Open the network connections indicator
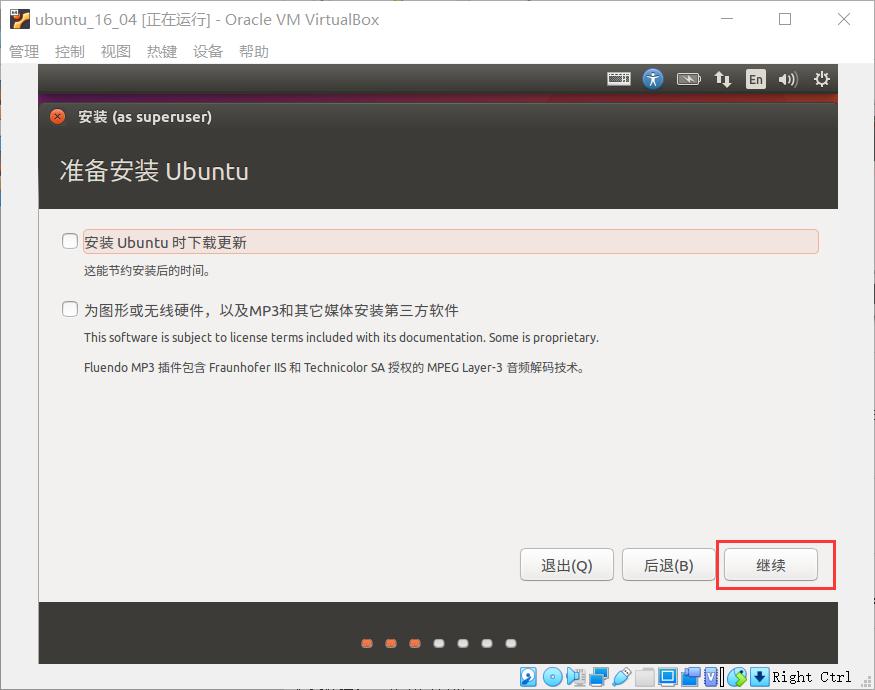875x690 pixels. click(x=723, y=79)
